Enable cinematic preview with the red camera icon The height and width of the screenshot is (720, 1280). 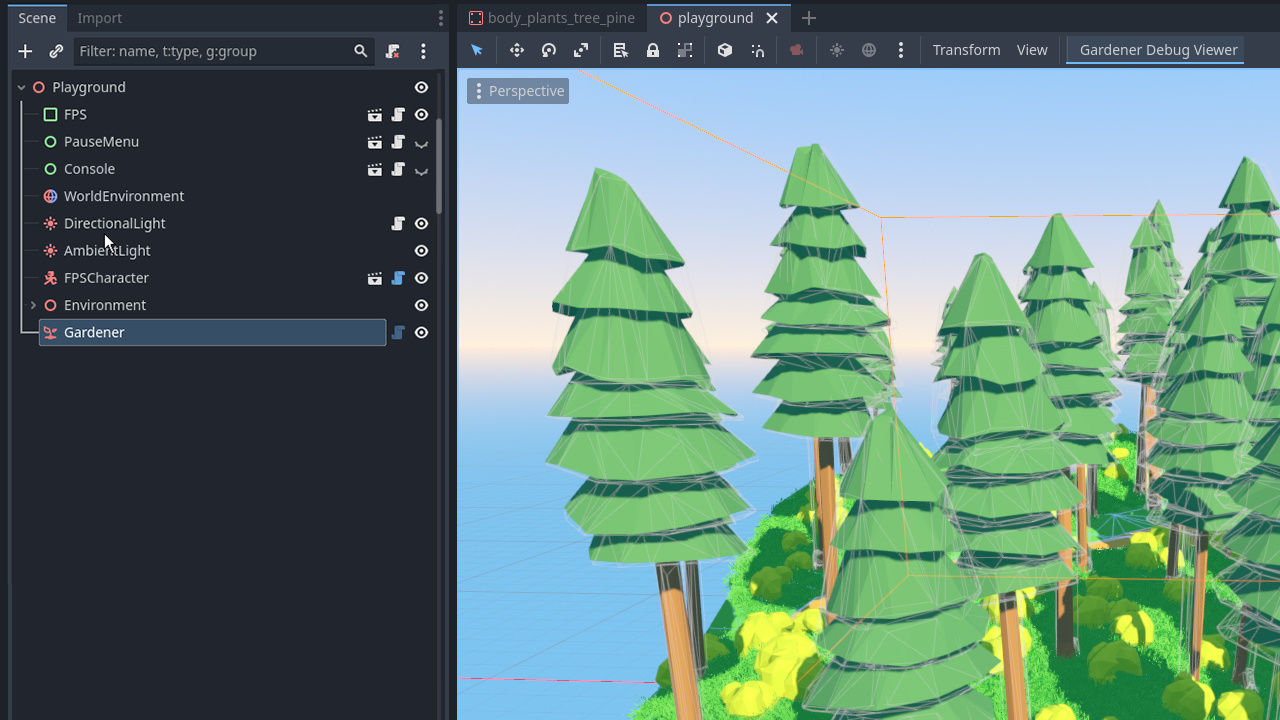click(796, 49)
